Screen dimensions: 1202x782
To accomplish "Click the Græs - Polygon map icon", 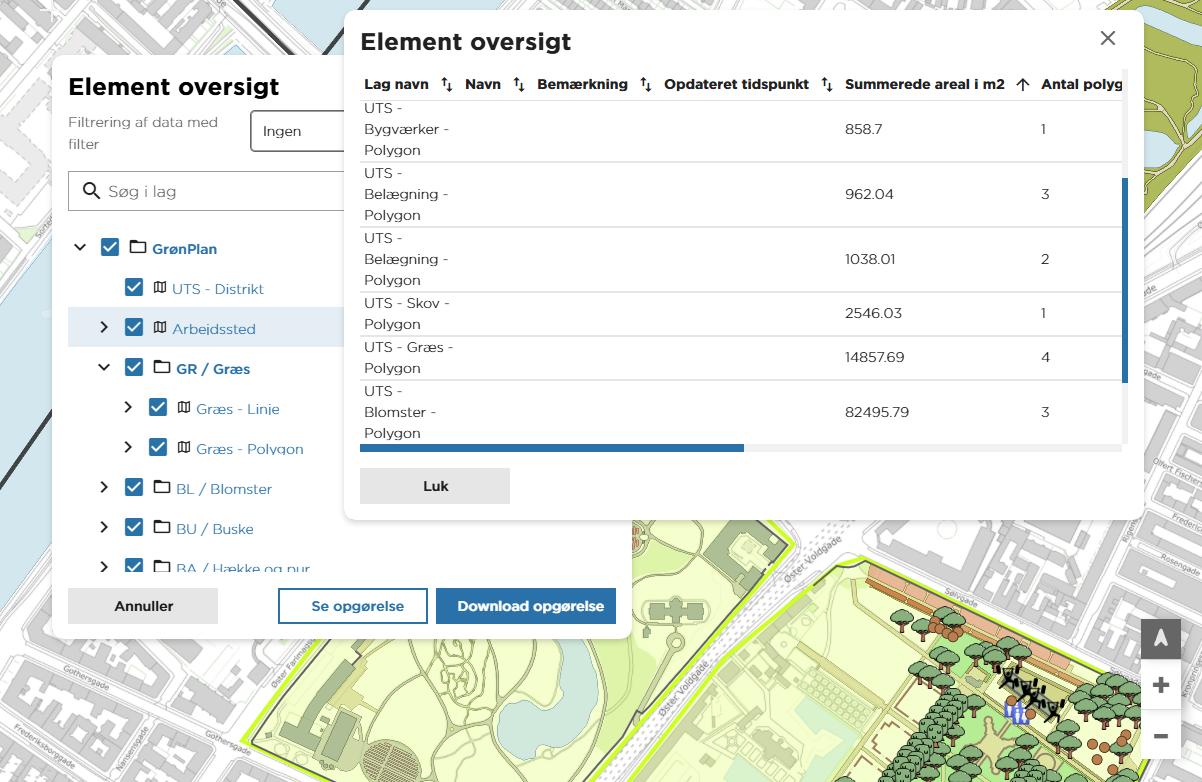I will pos(184,448).
